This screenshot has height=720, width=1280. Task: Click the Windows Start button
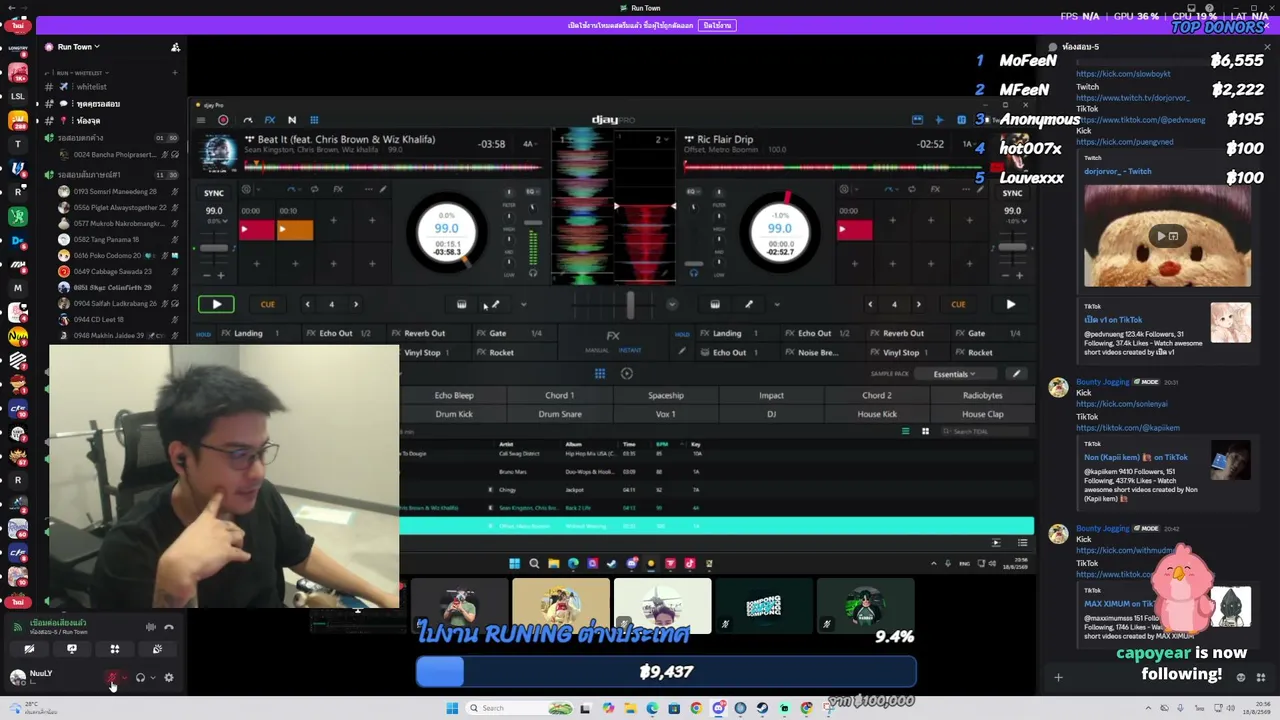pyautogui.click(x=452, y=708)
